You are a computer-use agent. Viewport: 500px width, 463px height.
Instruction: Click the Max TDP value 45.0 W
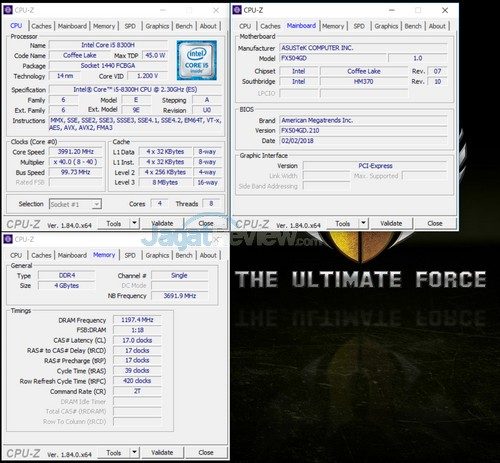point(155,55)
